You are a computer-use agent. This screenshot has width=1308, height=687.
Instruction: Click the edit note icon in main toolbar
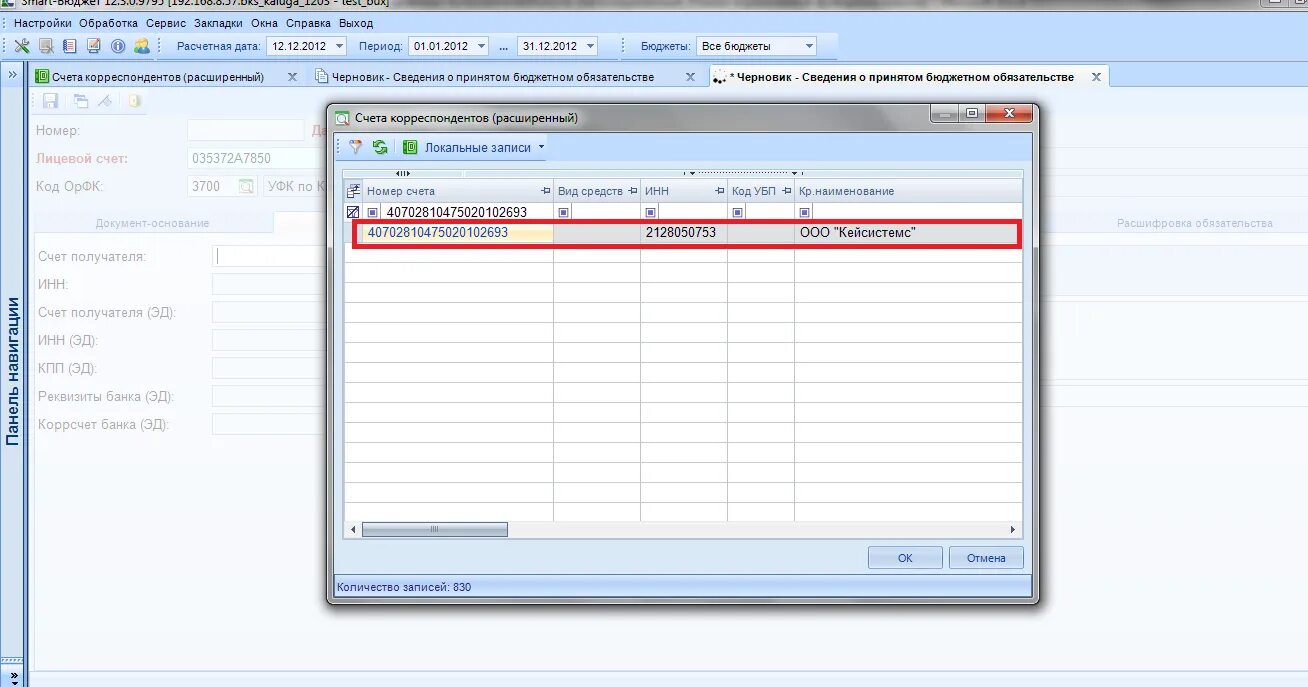(x=94, y=46)
